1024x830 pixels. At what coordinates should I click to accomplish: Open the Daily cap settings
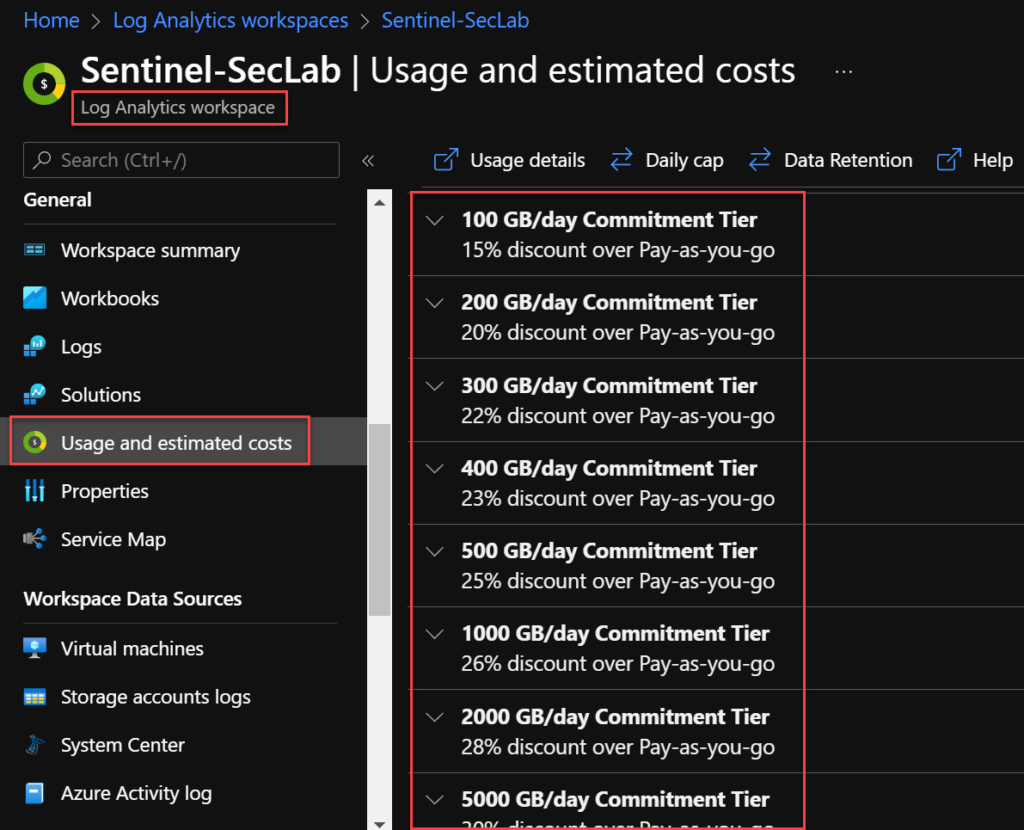pos(667,160)
